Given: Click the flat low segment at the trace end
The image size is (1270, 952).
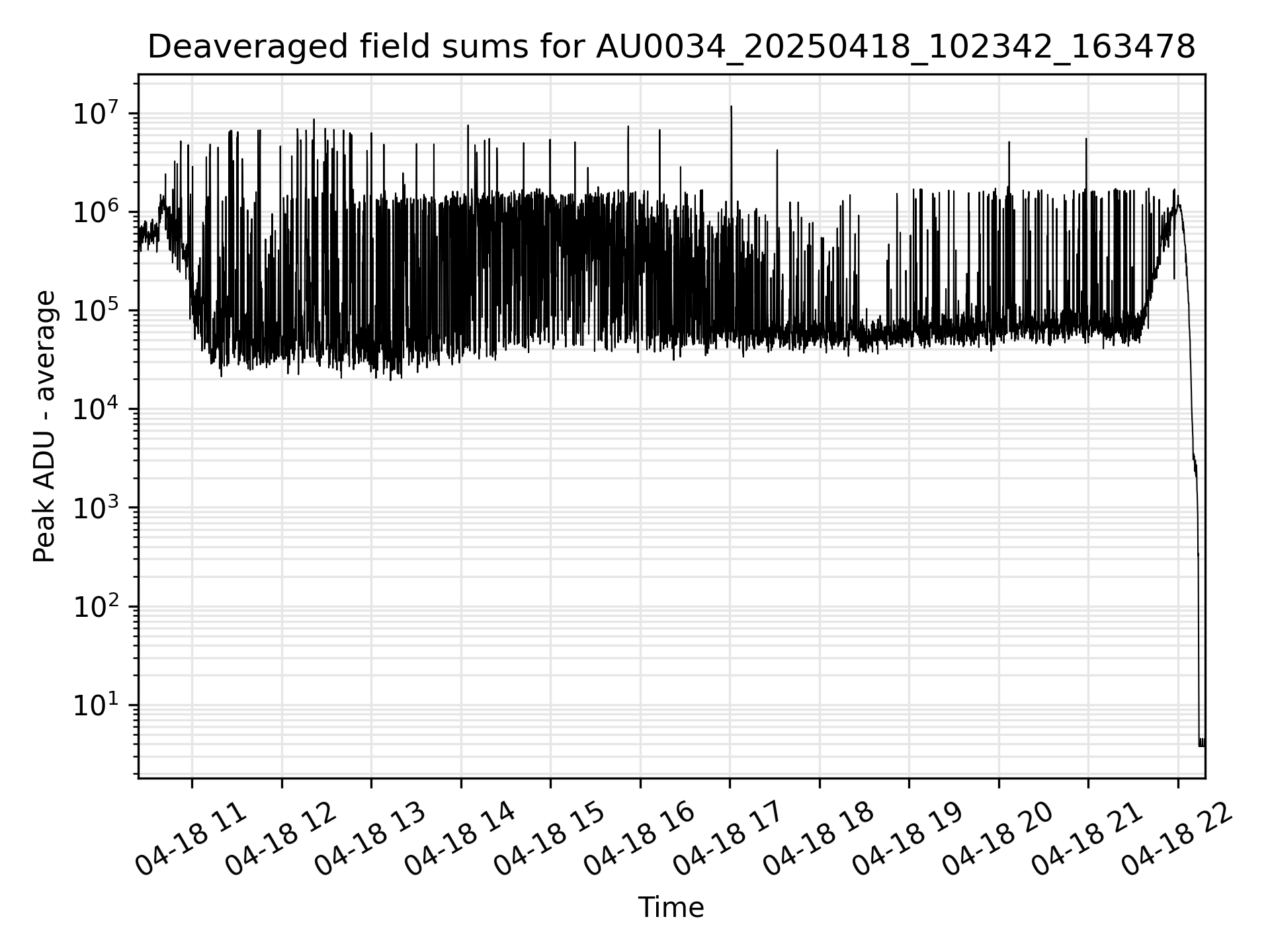Looking at the screenshot, I should [1202, 742].
